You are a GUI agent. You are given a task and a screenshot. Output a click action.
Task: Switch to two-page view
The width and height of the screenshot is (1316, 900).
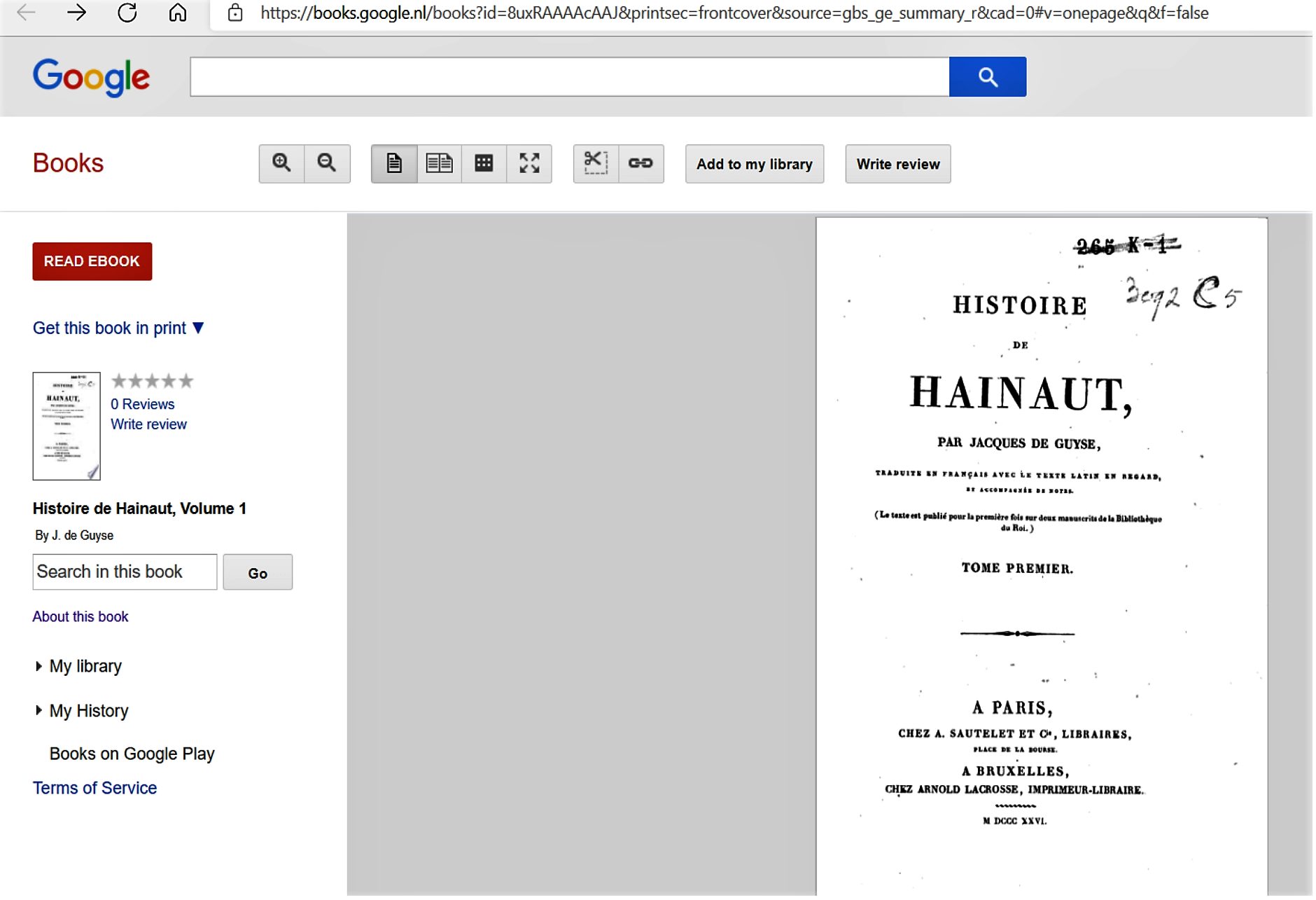point(439,164)
